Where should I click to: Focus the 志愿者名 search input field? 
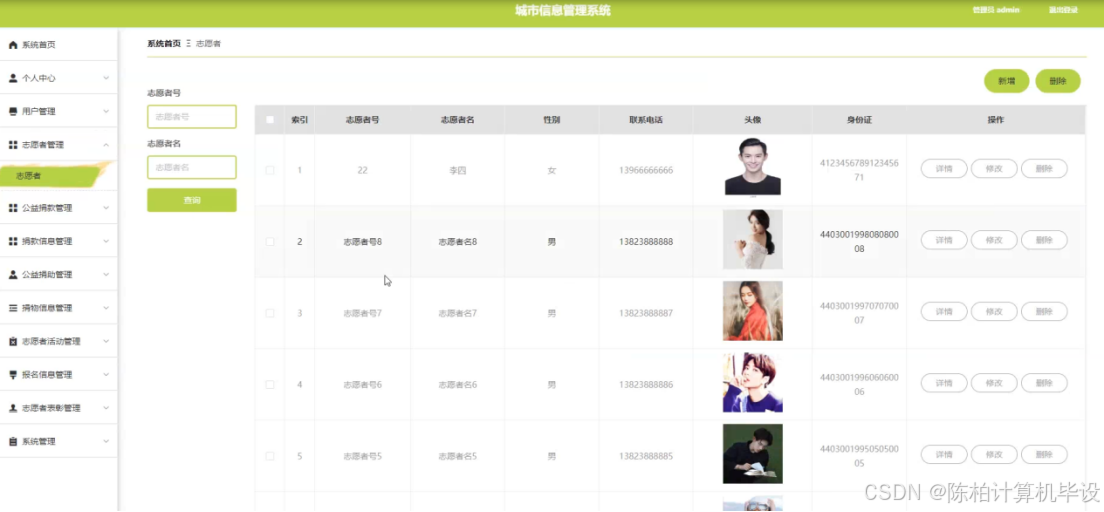[192, 168]
